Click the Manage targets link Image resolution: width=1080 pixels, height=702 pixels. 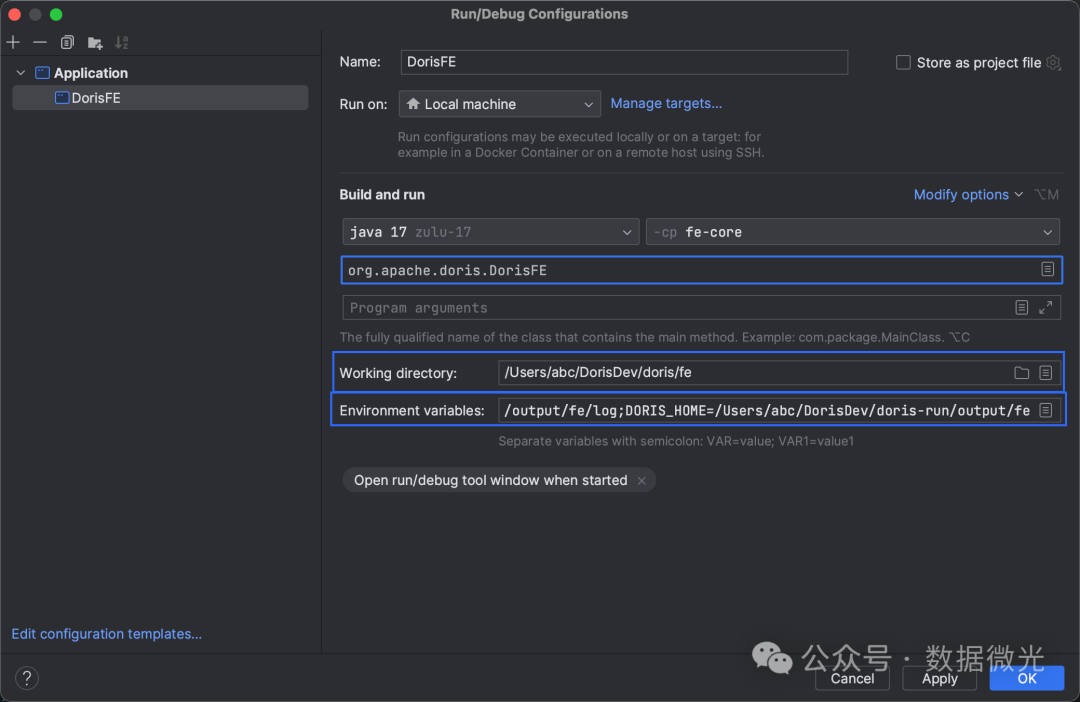[x=666, y=103]
